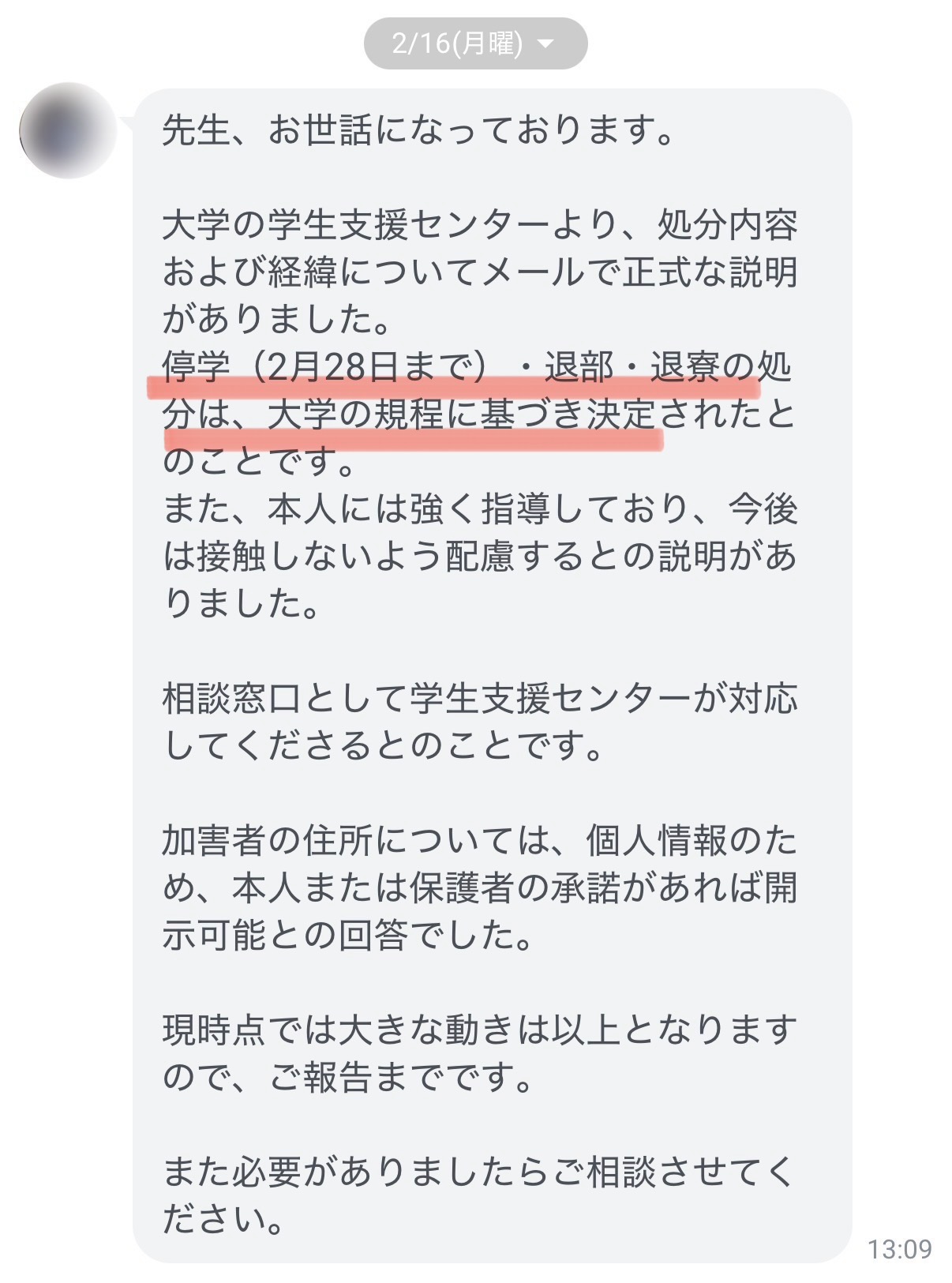Select the closing line また必要がありましたら
Image resolution: width=952 pixels, height=1283 pixels.
(x=480, y=1172)
